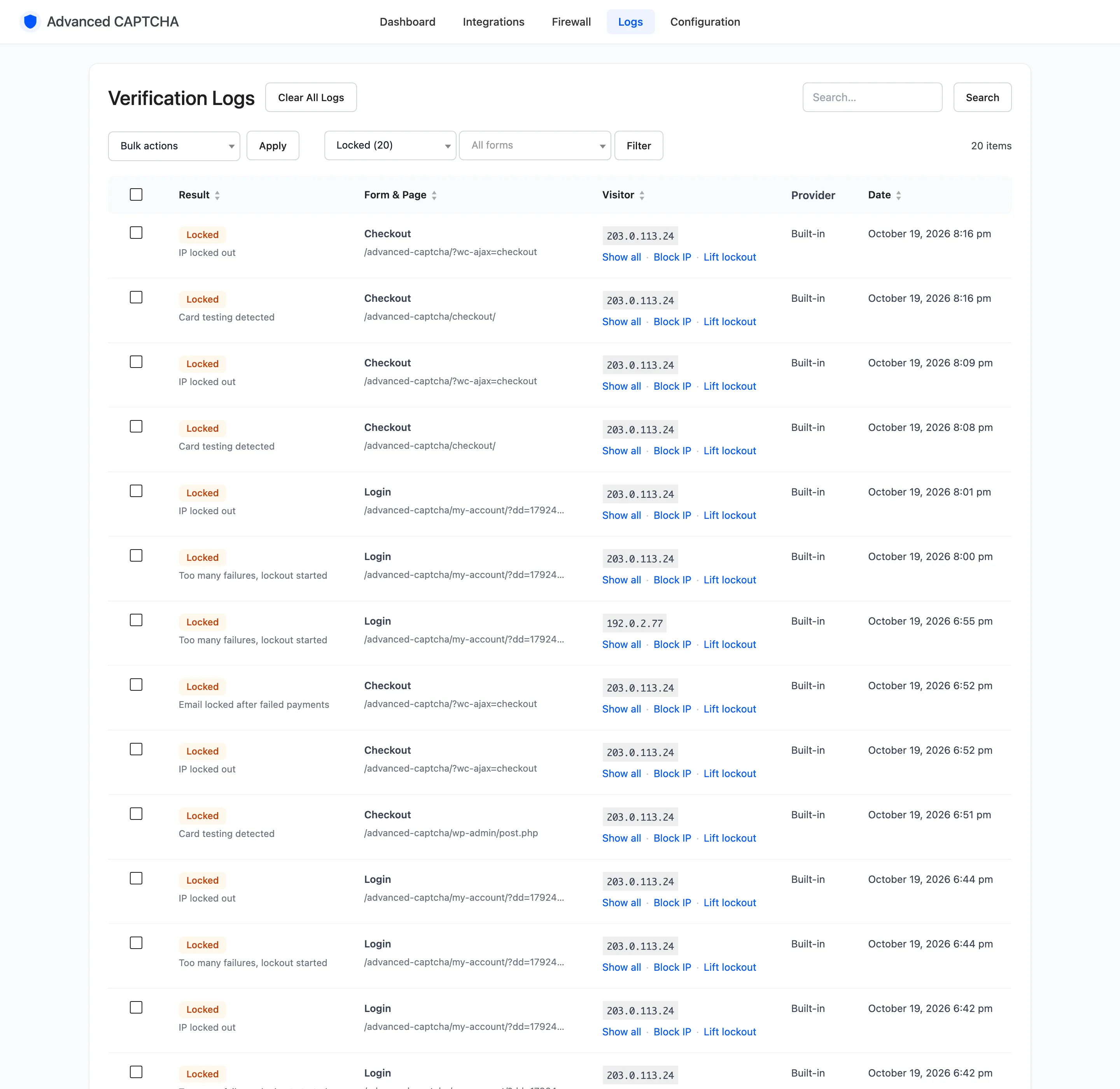This screenshot has height=1089, width=1120.
Task: Block IP on the 8:09 pm row
Action: coord(672,386)
